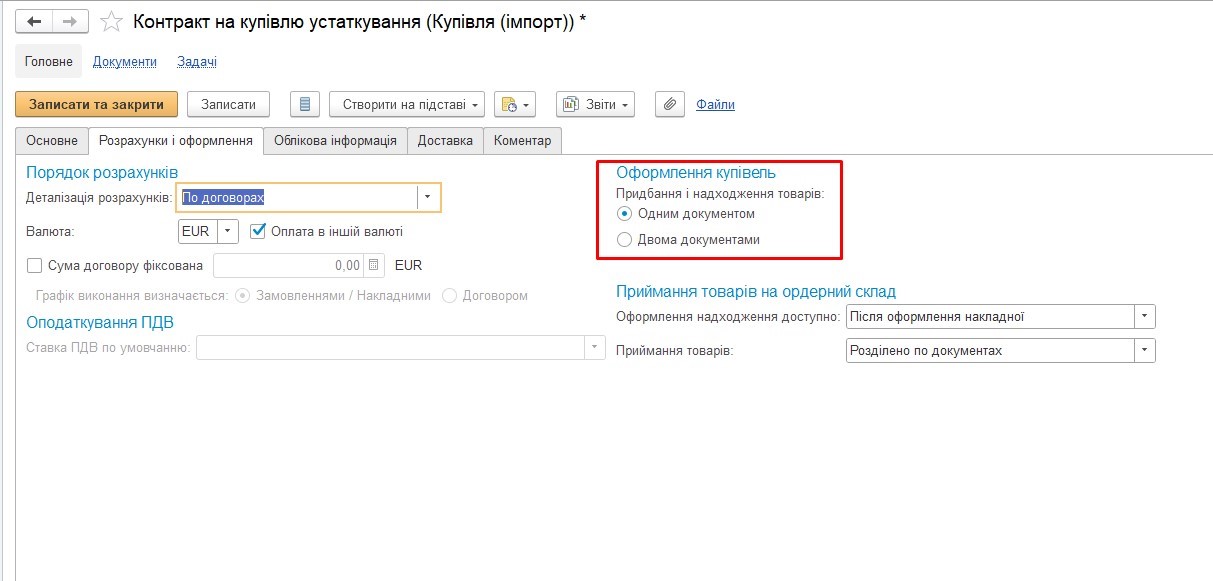The image size is (1213, 581).
Task: Go back with the left arrow button
Action: pos(34,20)
